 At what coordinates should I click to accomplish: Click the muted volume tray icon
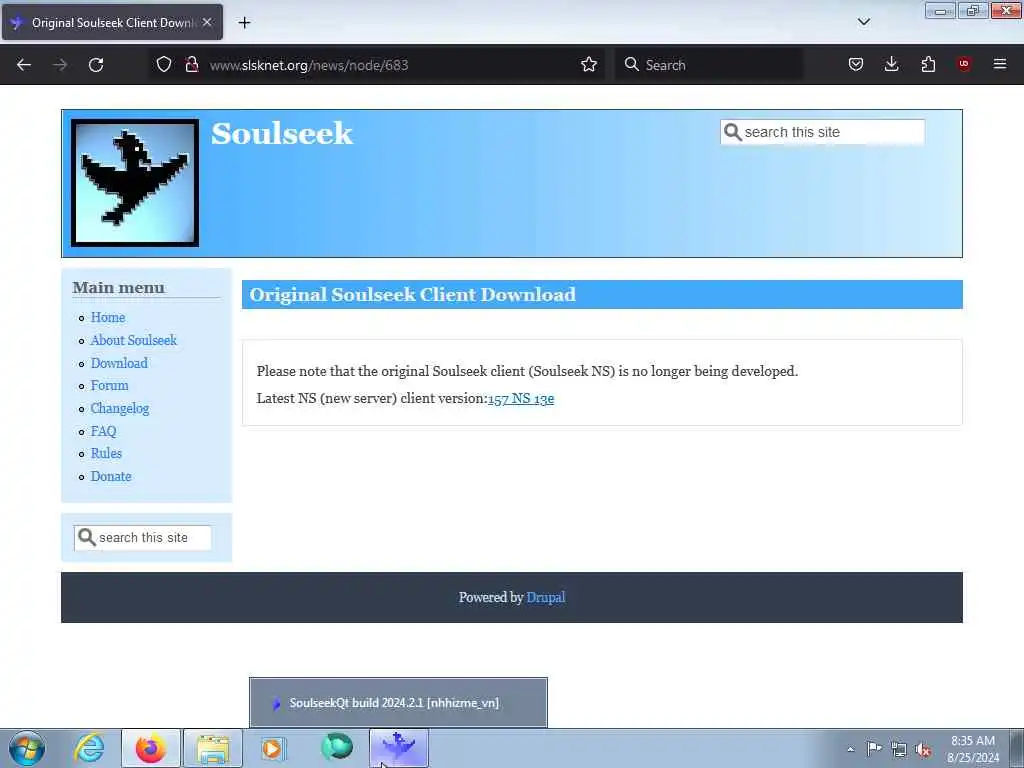coord(923,749)
